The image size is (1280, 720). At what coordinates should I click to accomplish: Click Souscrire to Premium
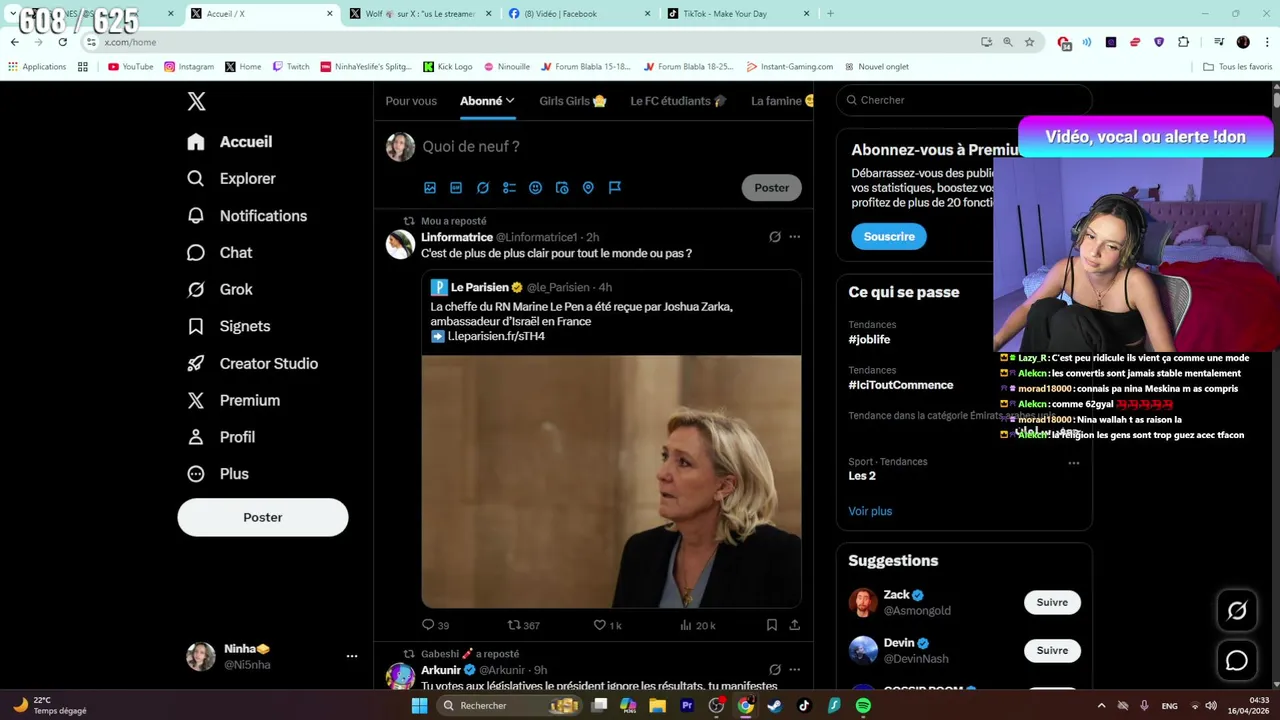(x=889, y=237)
